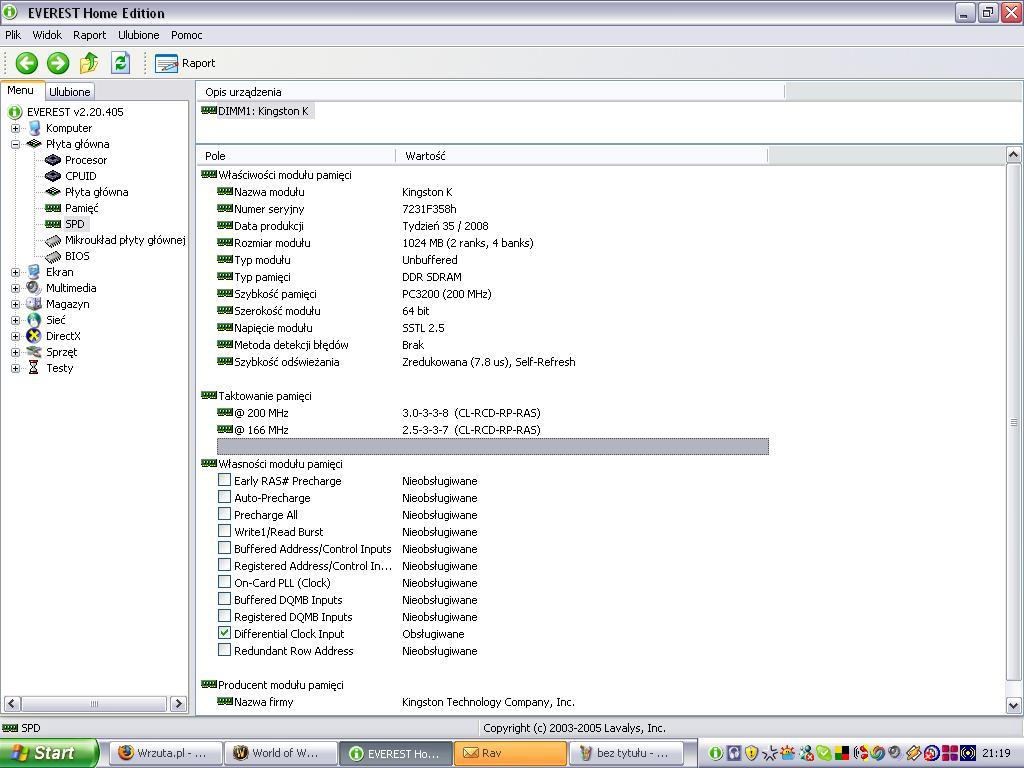Click the Wartość column header
Screen dimensions: 1024x768
[582, 155]
